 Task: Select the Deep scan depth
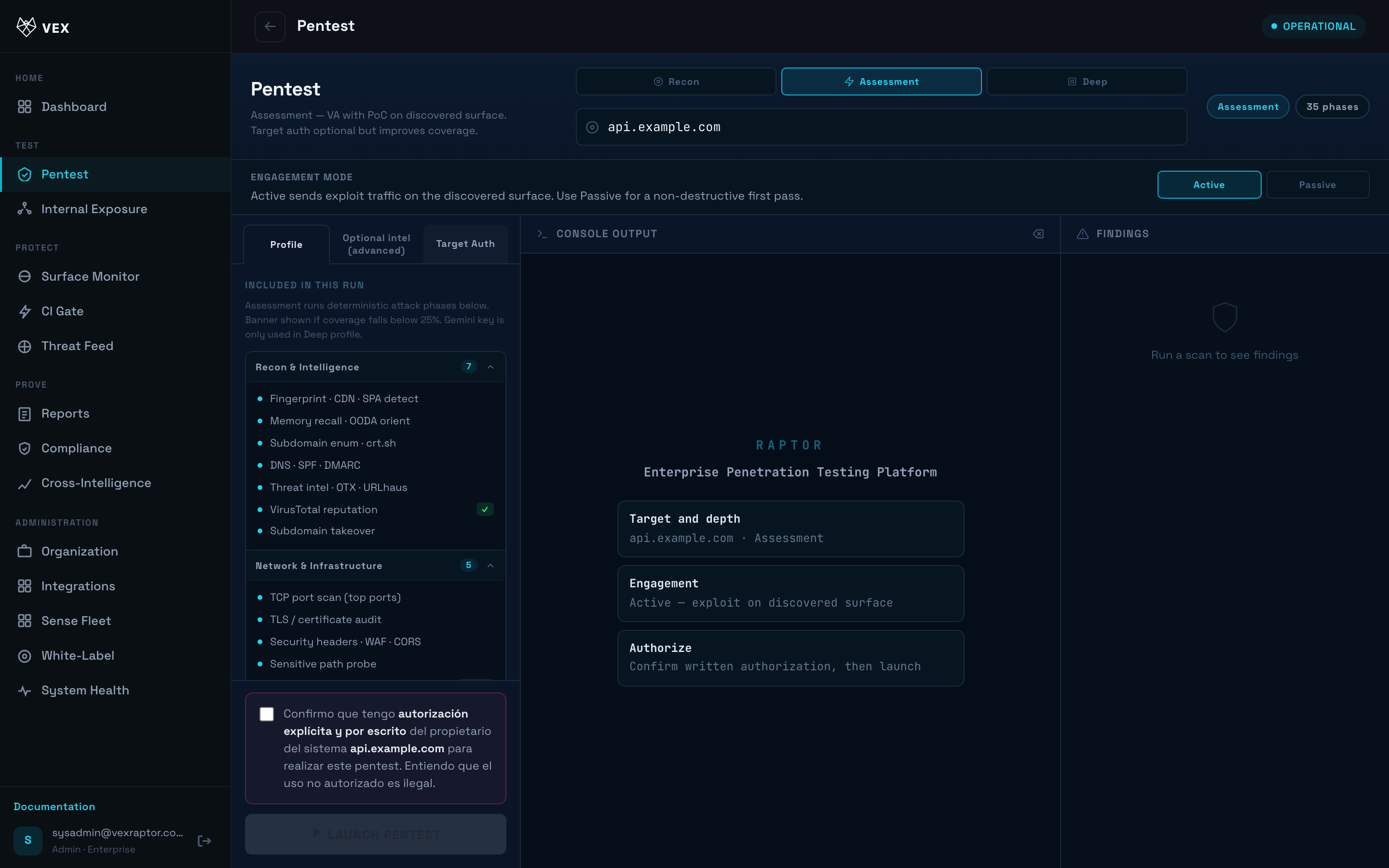tap(1087, 81)
